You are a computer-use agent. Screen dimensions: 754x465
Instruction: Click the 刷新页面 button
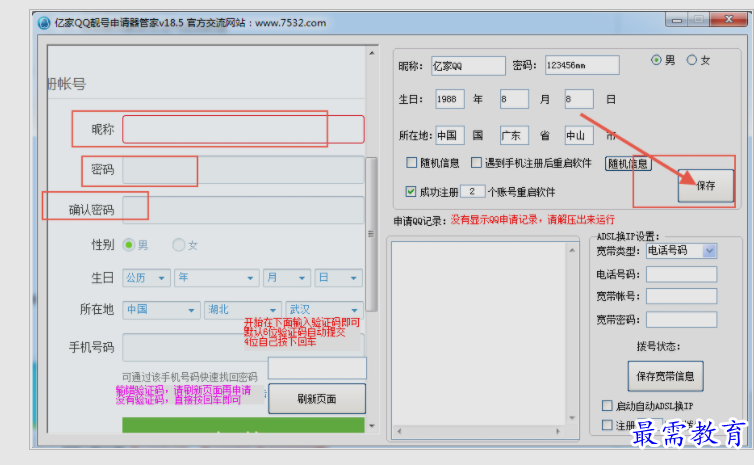[316, 399]
